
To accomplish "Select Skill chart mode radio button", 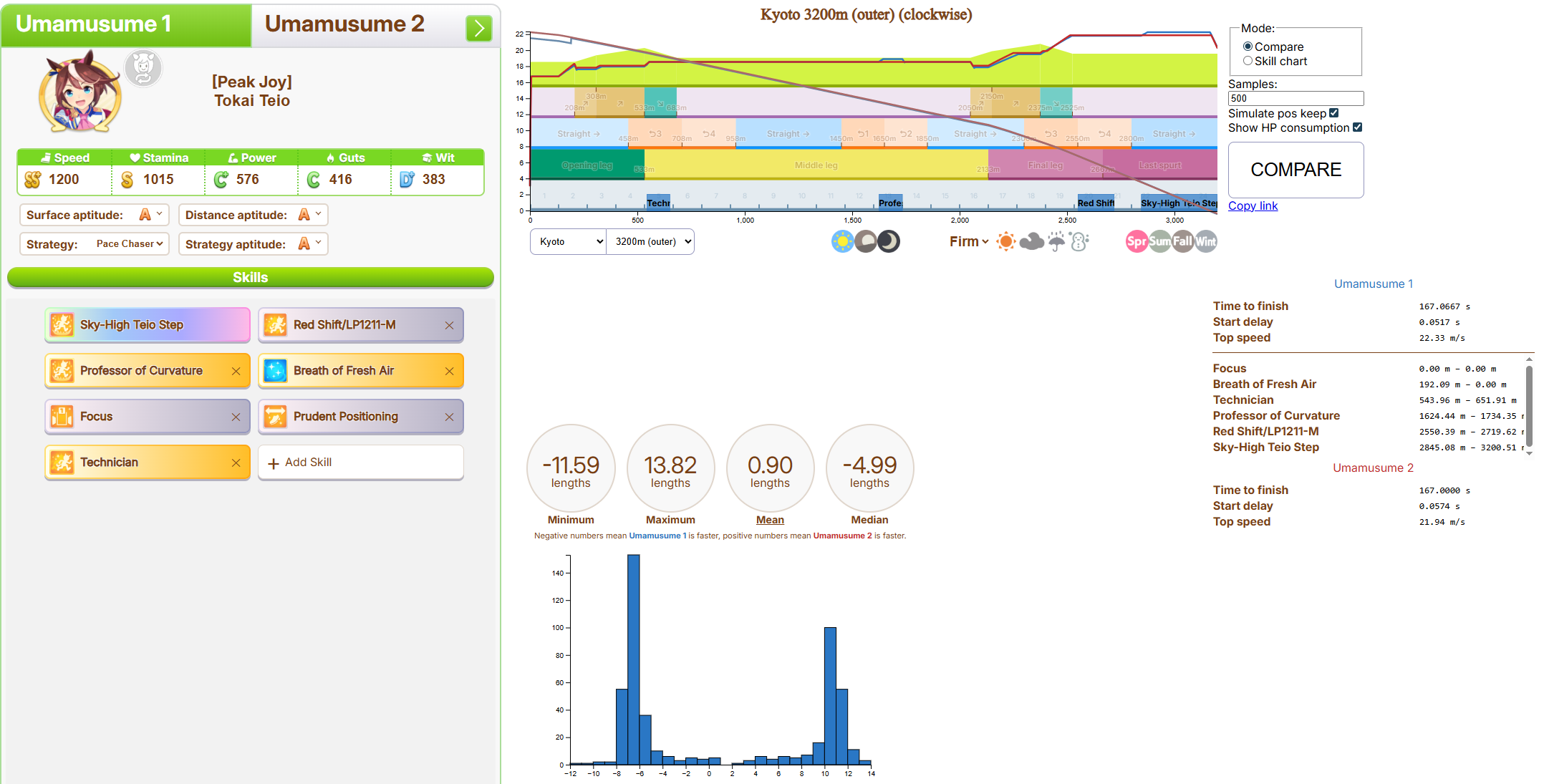I will (1248, 61).
